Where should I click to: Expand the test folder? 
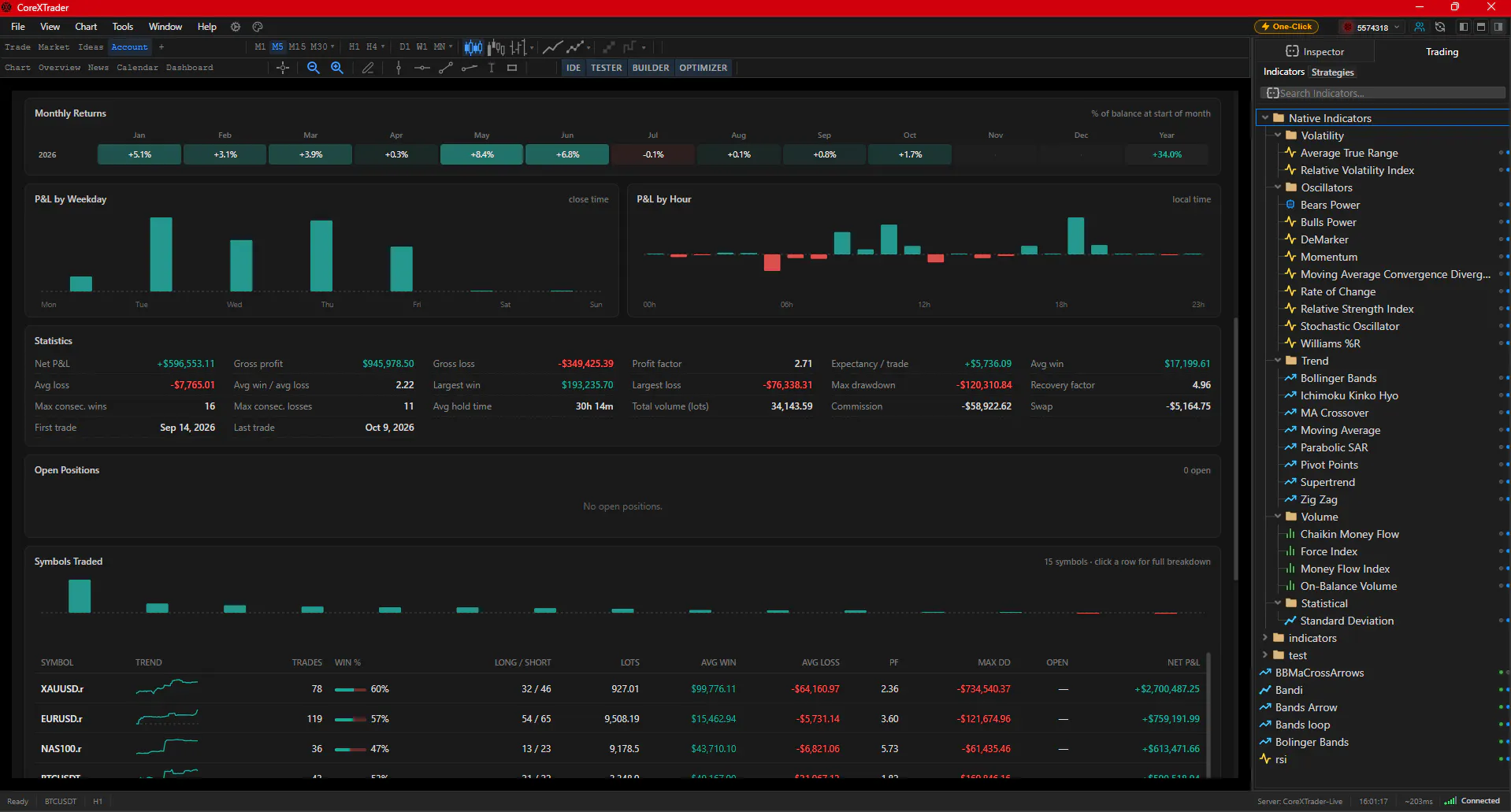point(1265,655)
